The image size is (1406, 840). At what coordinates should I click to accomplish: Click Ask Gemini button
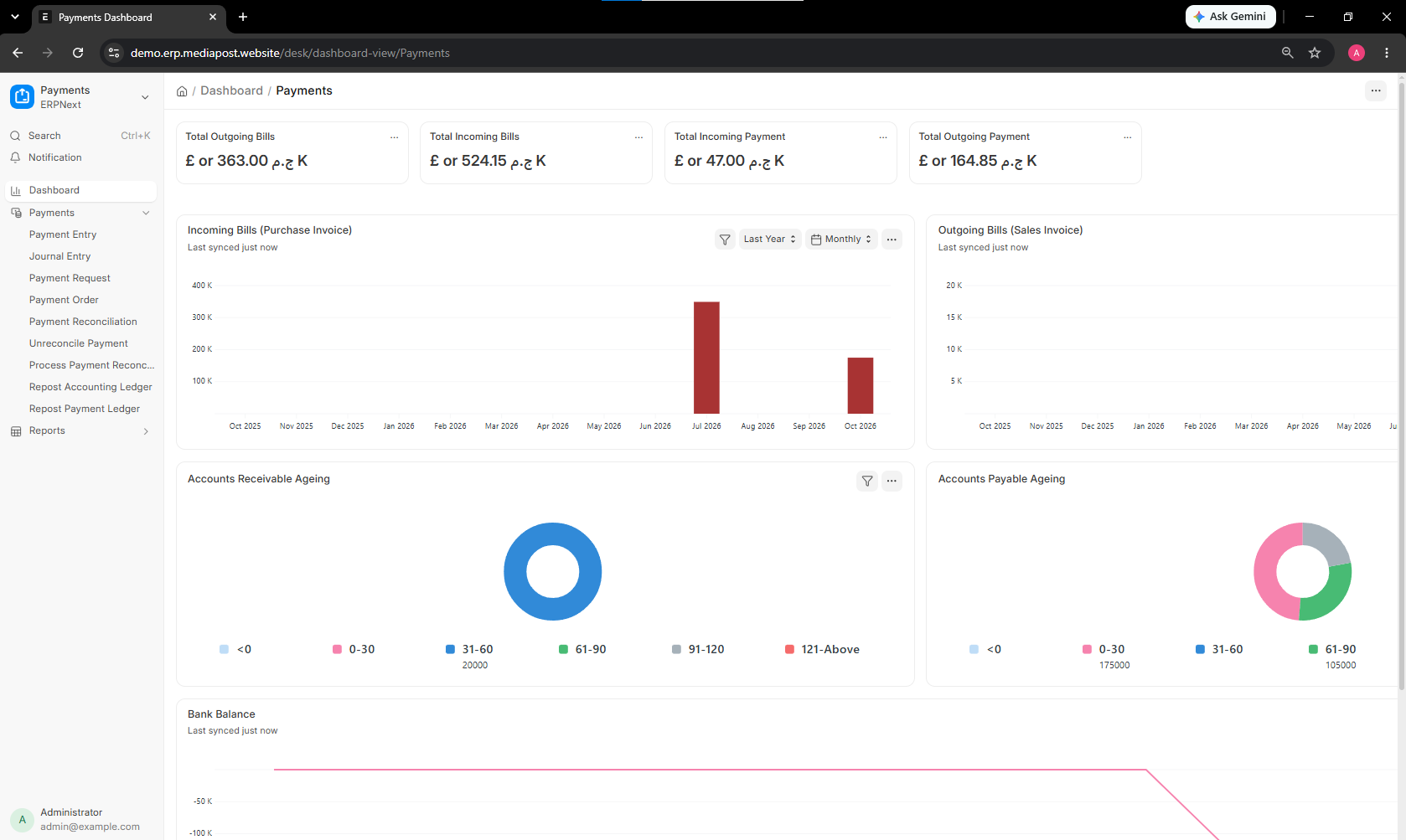click(x=1230, y=17)
